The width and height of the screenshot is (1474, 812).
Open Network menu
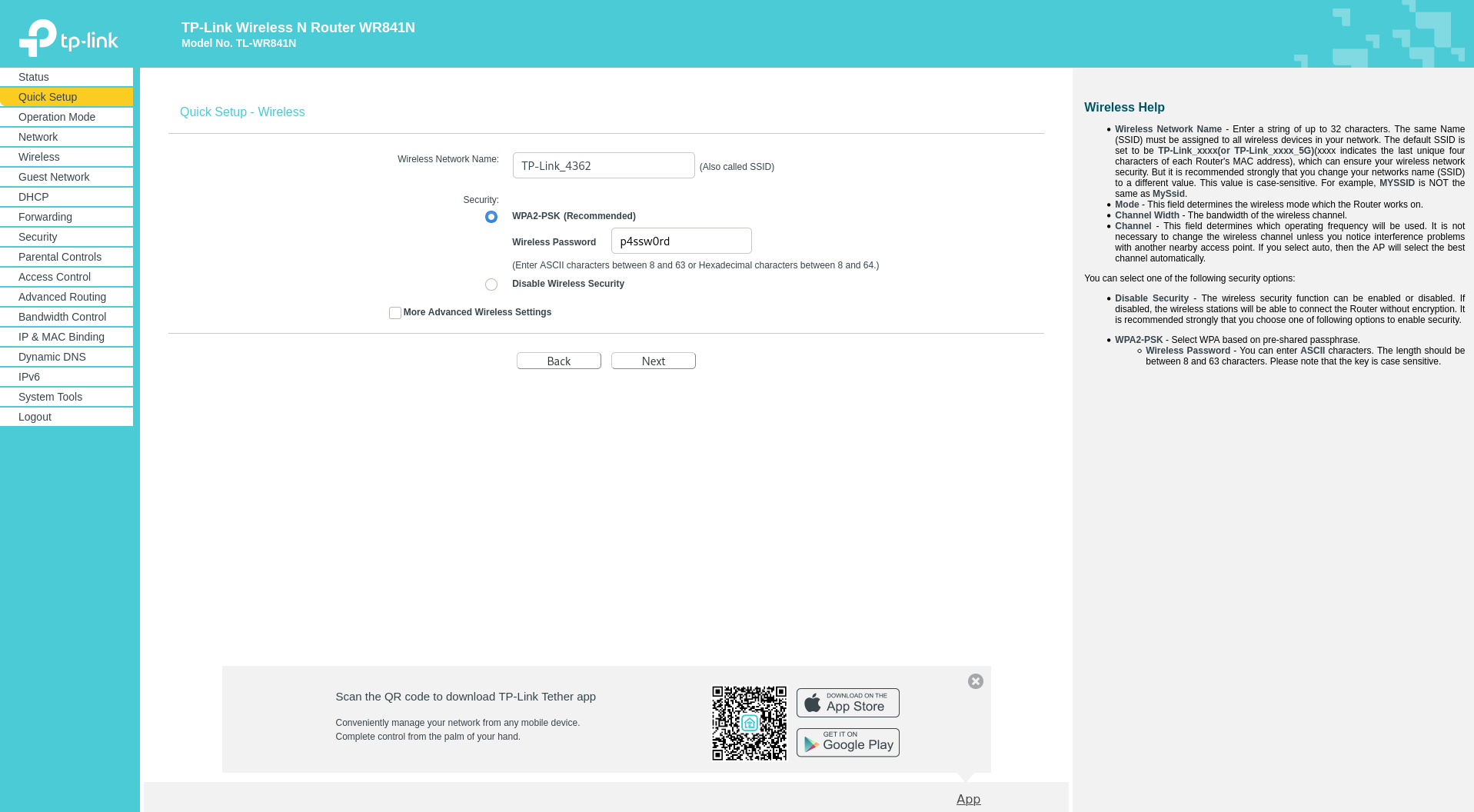(67, 137)
